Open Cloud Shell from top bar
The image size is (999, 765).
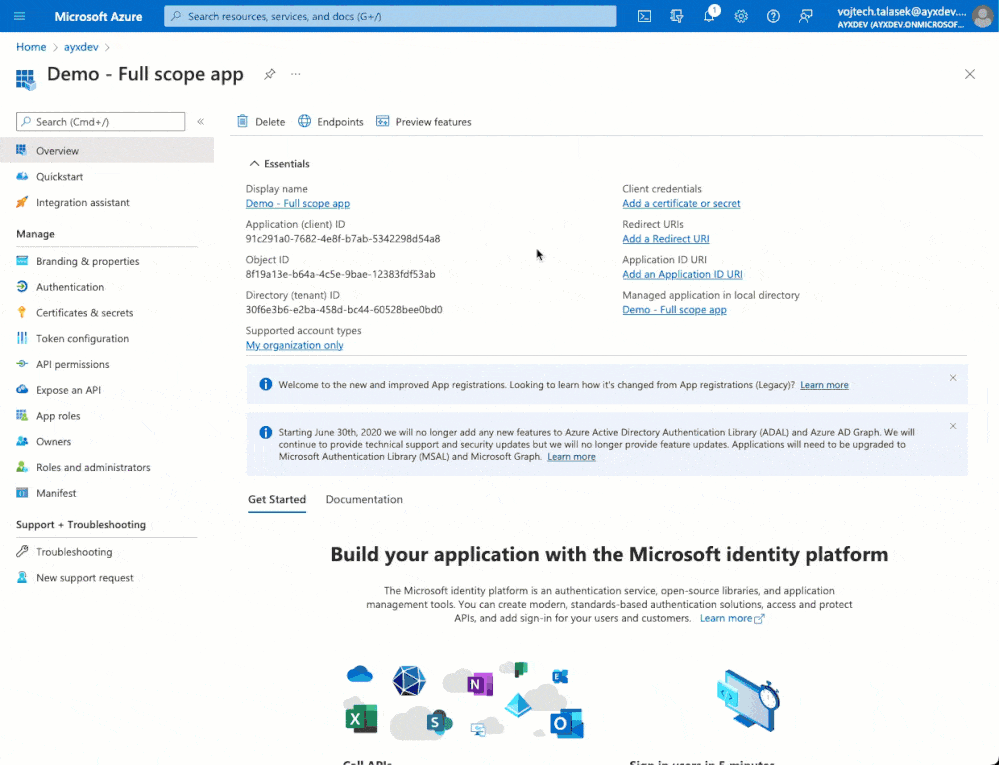click(x=644, y=17)
